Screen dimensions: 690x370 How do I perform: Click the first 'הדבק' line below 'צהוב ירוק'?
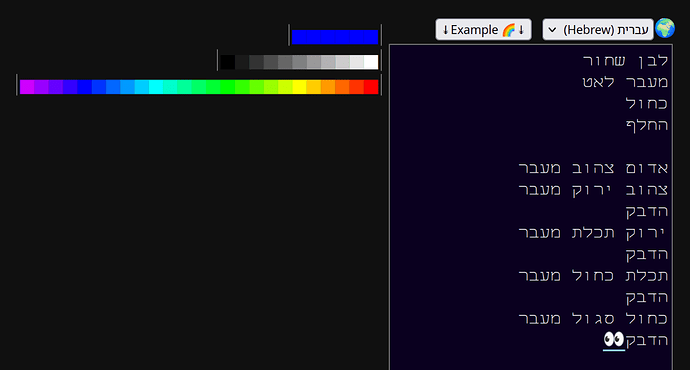(647, 211)
